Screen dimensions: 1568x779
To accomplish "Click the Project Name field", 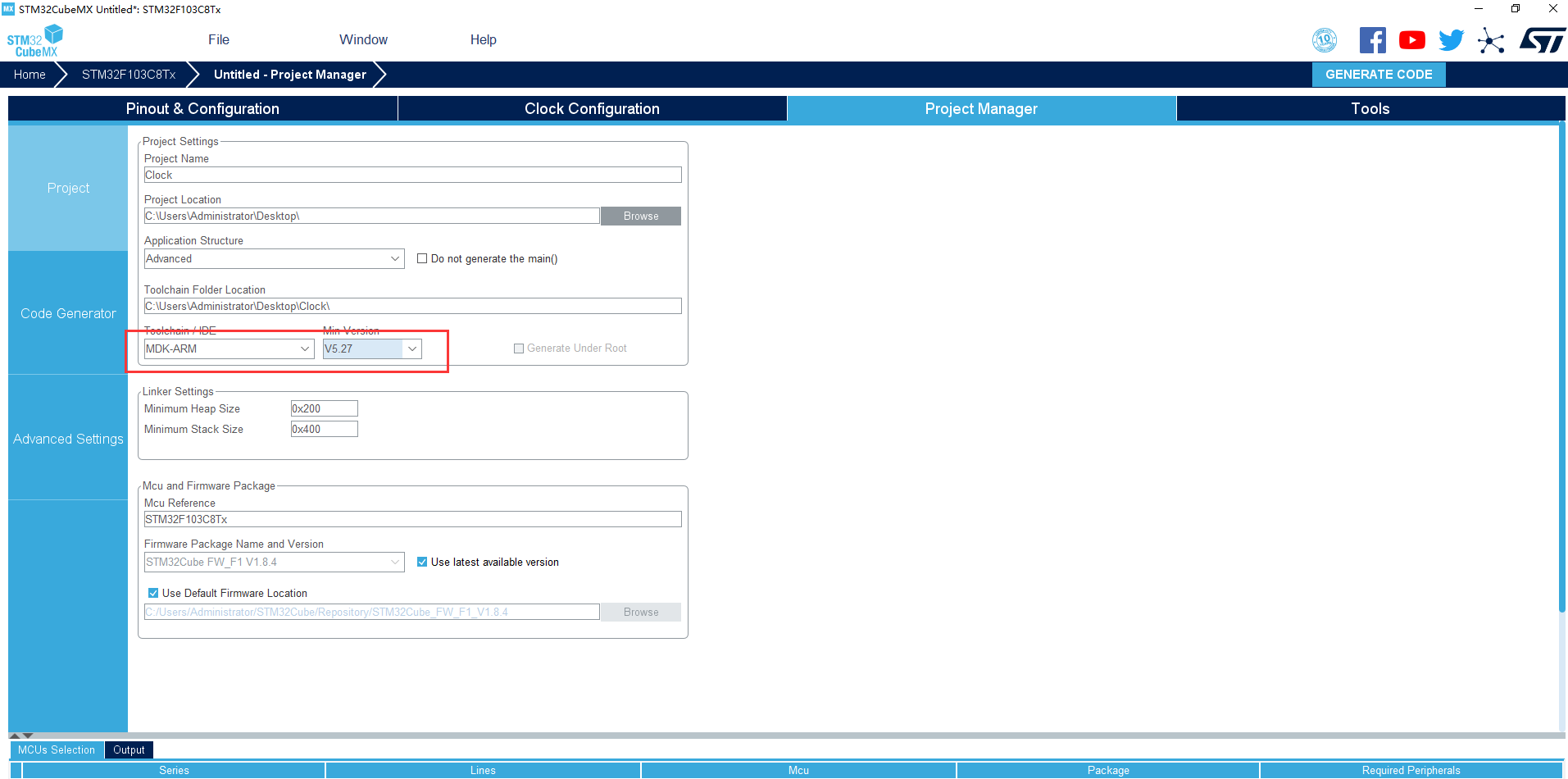I will point(412,175).
